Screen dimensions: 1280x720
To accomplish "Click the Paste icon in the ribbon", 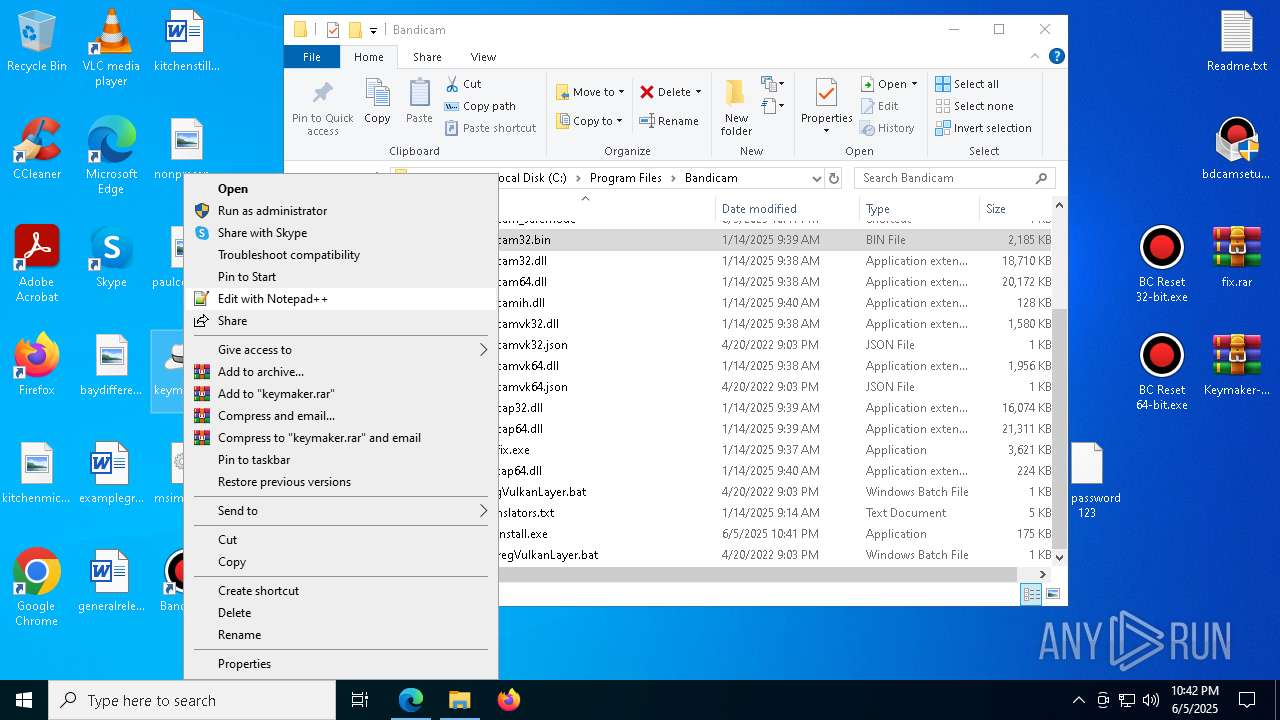I will pos(419,101).
